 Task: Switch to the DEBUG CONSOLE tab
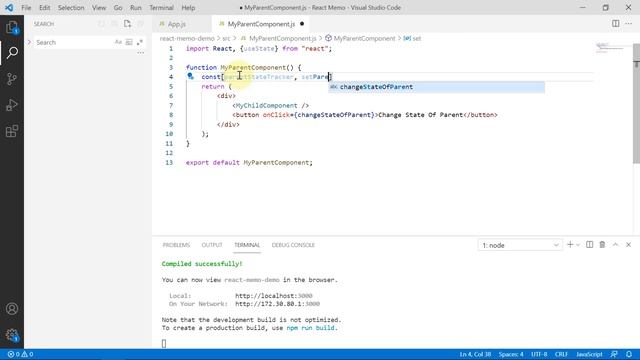point(293,245)
